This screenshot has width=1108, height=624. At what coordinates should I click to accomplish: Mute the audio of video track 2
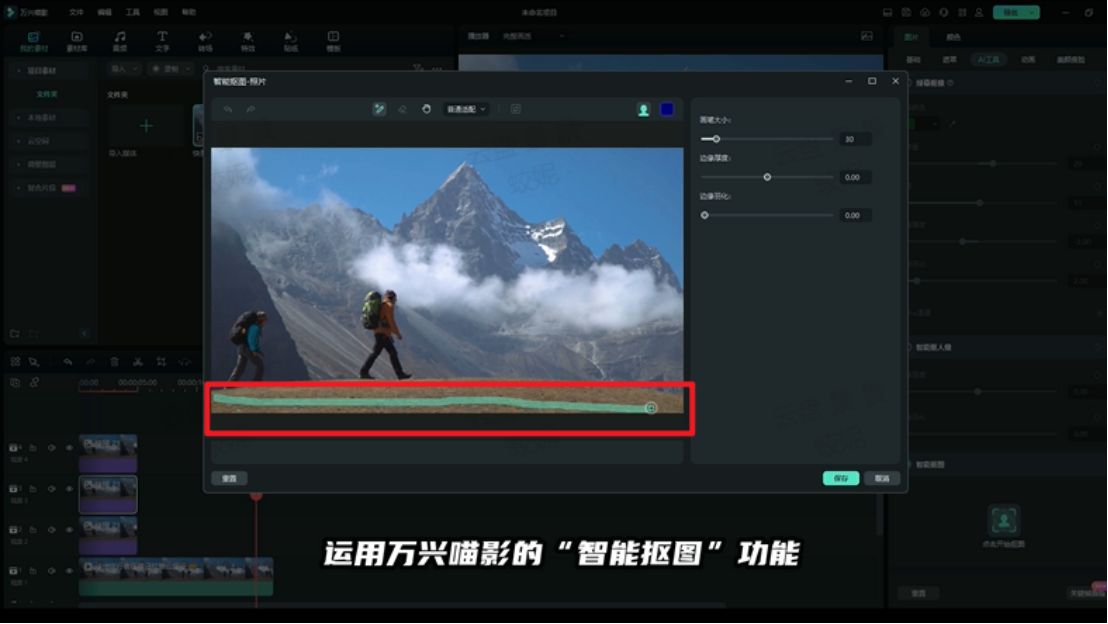tap(51, 530)
